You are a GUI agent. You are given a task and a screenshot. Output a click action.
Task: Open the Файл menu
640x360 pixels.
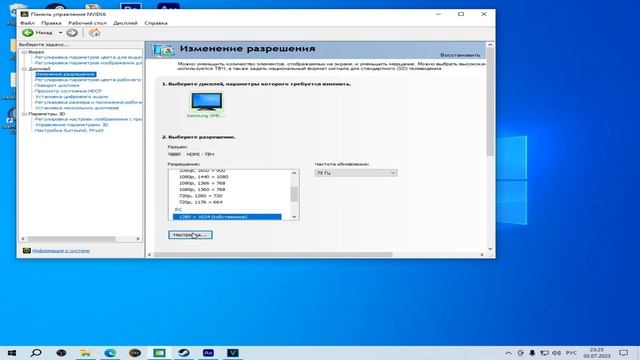pyautogui.click(x=27, y=23)
